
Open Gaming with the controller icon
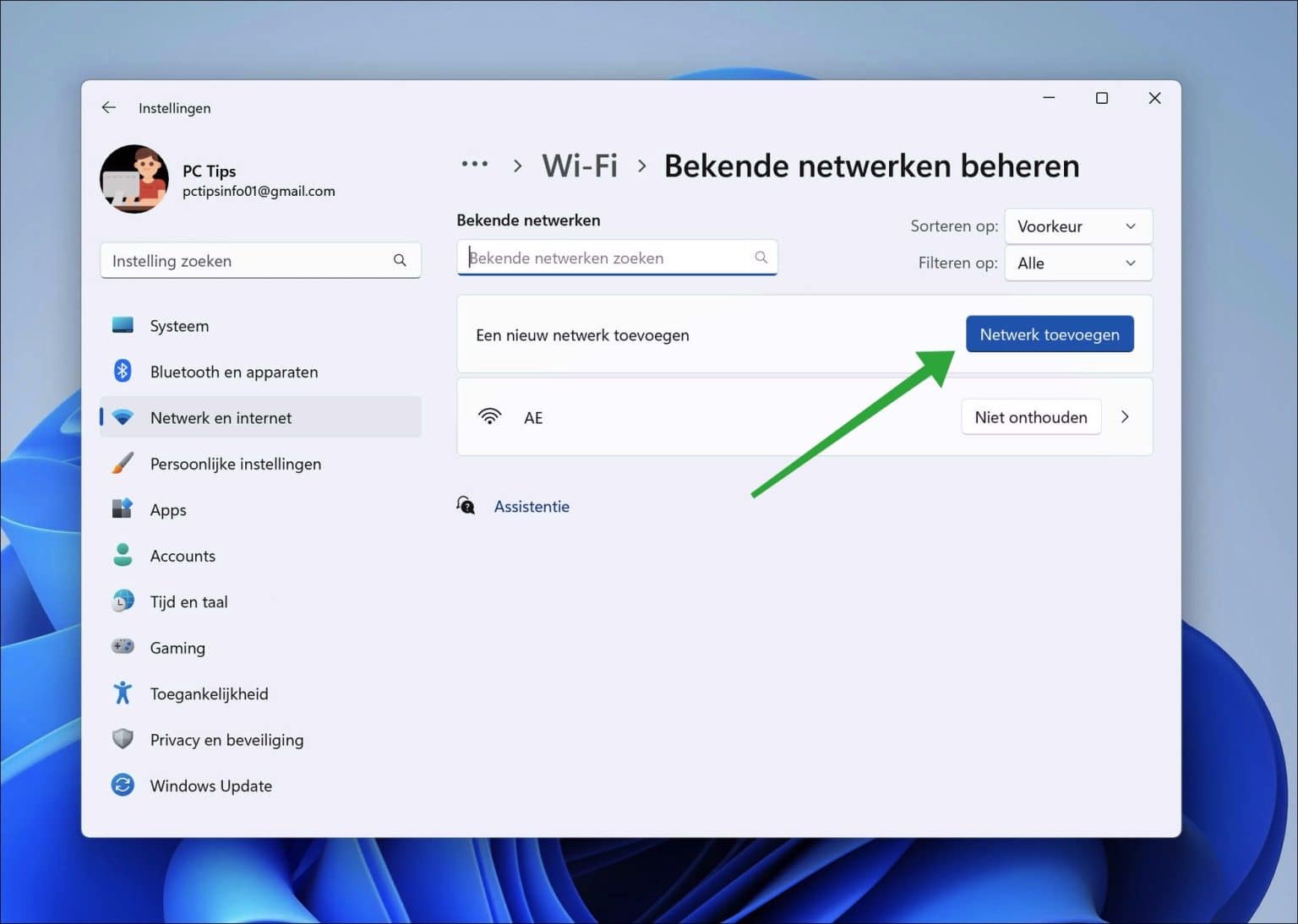(x=123, y=647)
